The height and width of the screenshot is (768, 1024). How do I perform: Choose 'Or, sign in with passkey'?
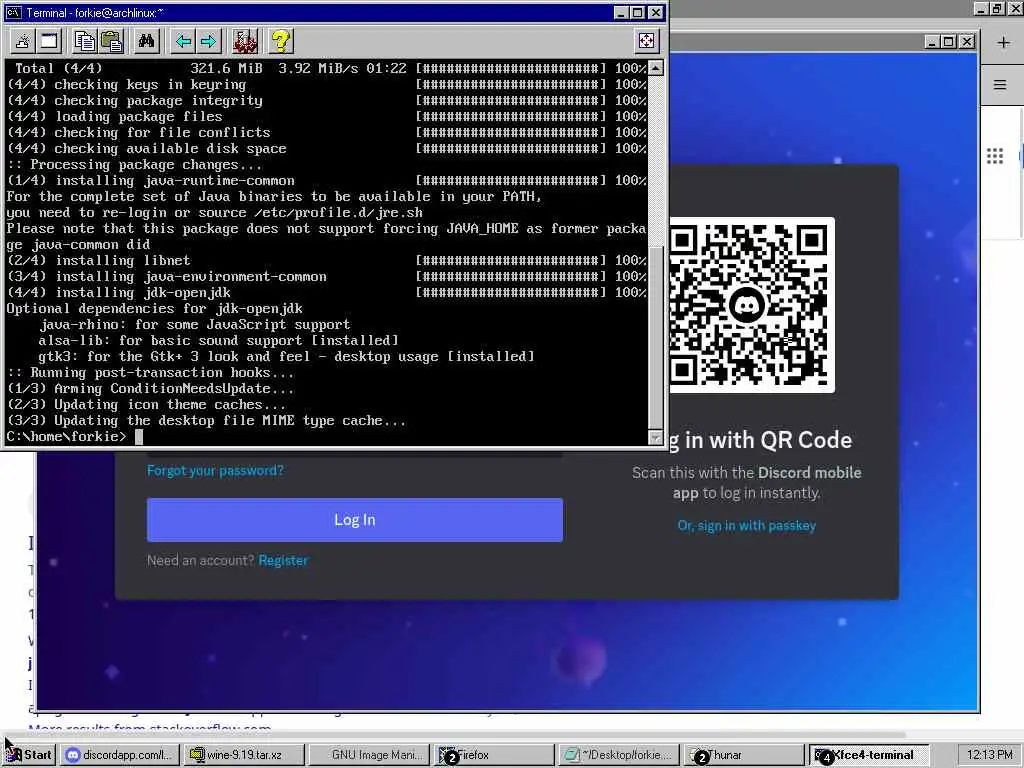pyautogui.click(x=746, y=526)
